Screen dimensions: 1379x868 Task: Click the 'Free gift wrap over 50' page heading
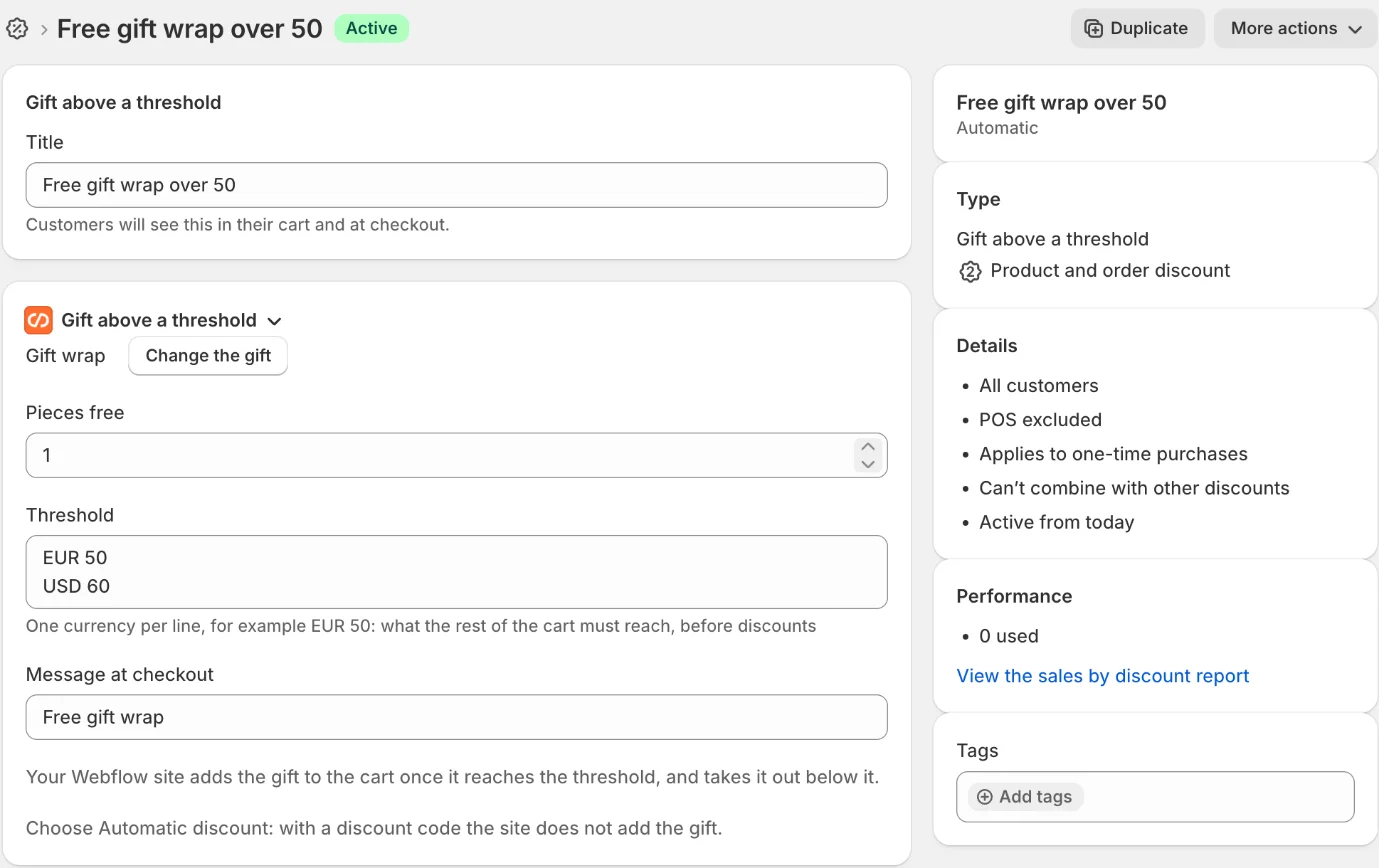click(190, 28)
